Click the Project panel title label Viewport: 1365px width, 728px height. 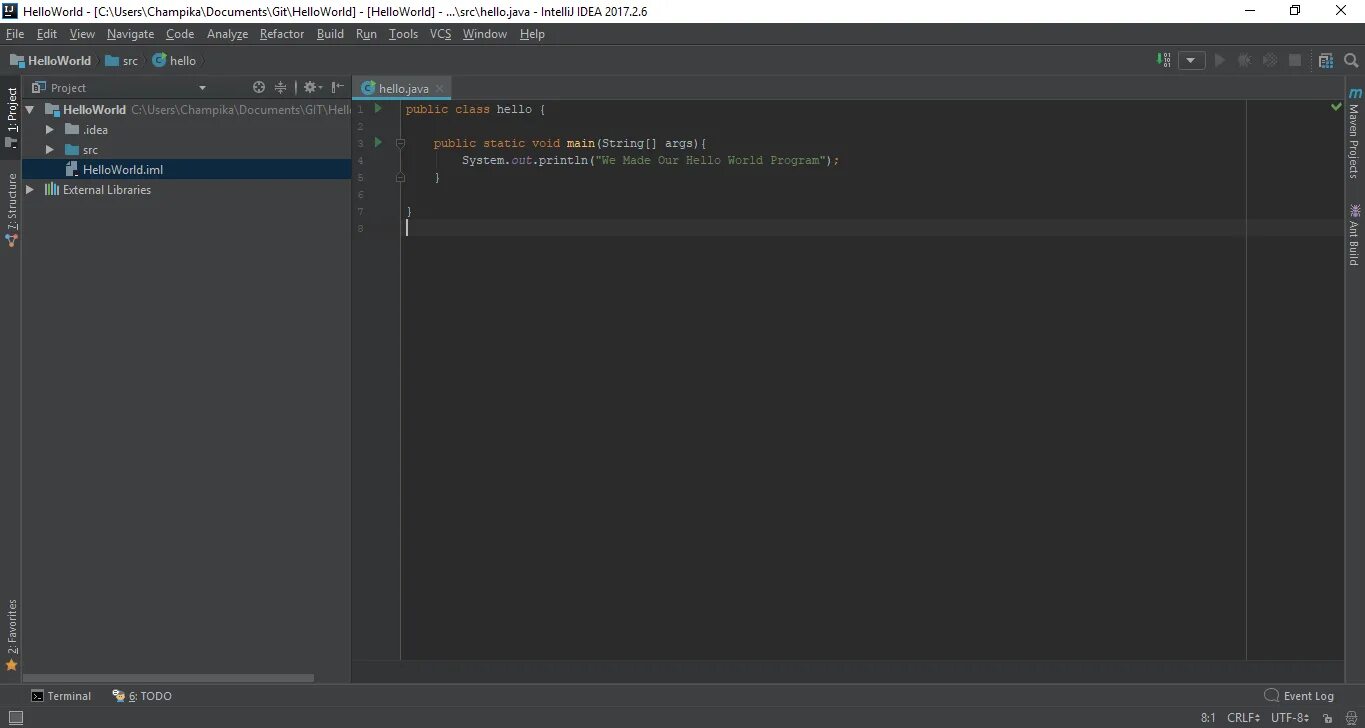pos(69,88)
